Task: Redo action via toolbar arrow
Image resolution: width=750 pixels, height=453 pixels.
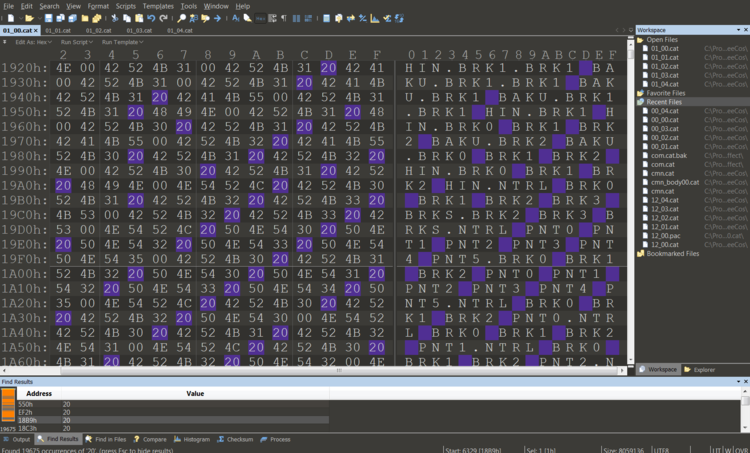Action: point(163,18)
